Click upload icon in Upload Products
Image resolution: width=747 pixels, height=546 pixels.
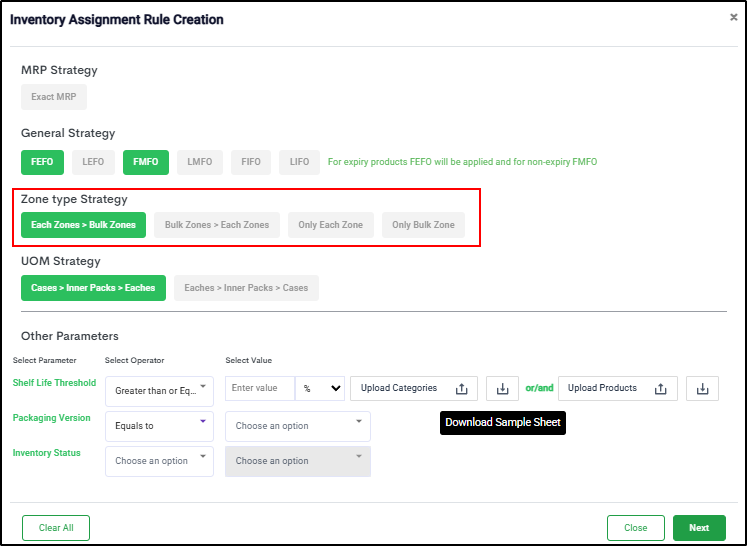660,389
